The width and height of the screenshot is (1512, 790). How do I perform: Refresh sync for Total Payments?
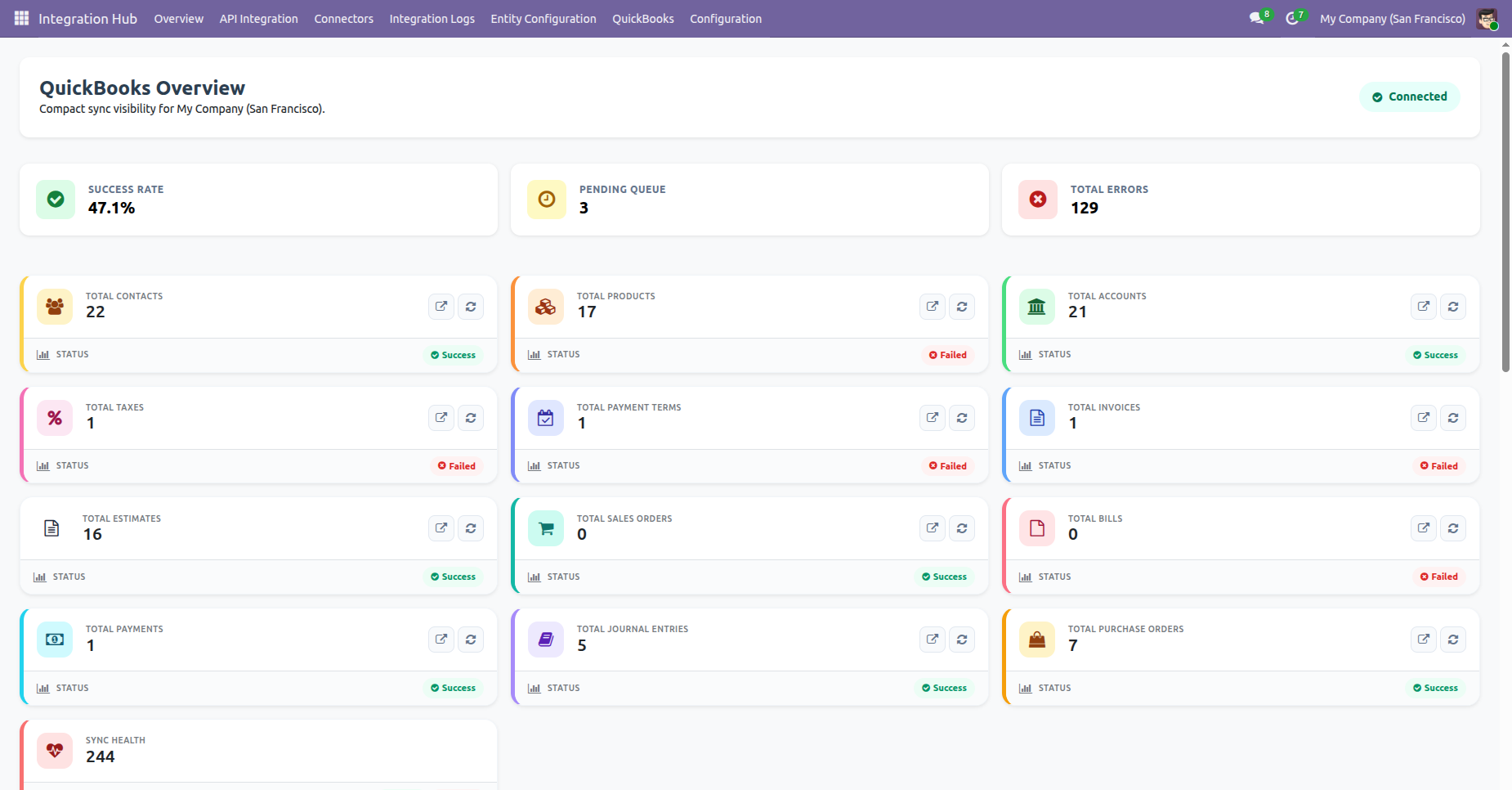471,640
